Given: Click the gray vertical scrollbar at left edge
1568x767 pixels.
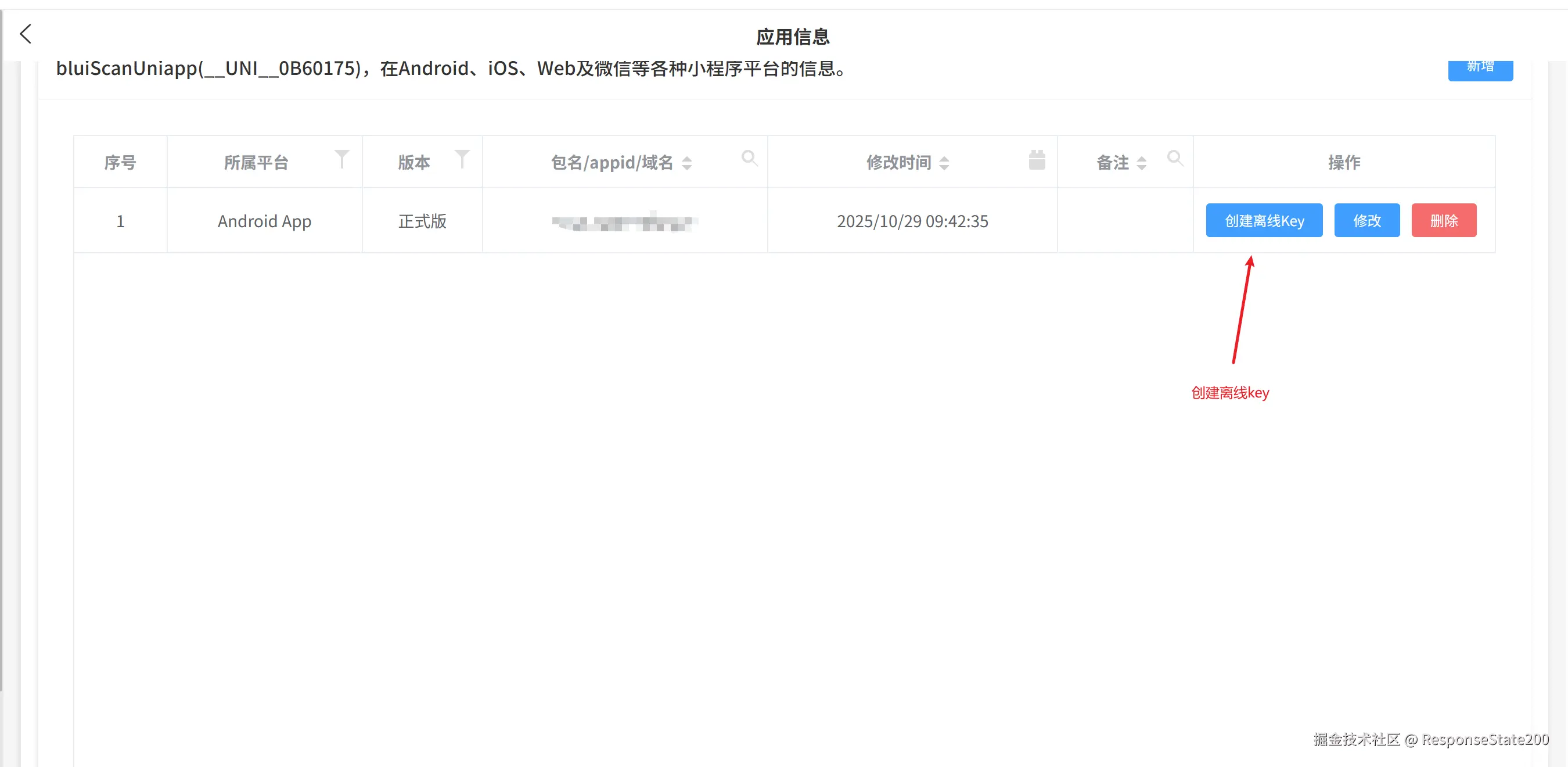Looking at the screenshot, I should (2, 365).
